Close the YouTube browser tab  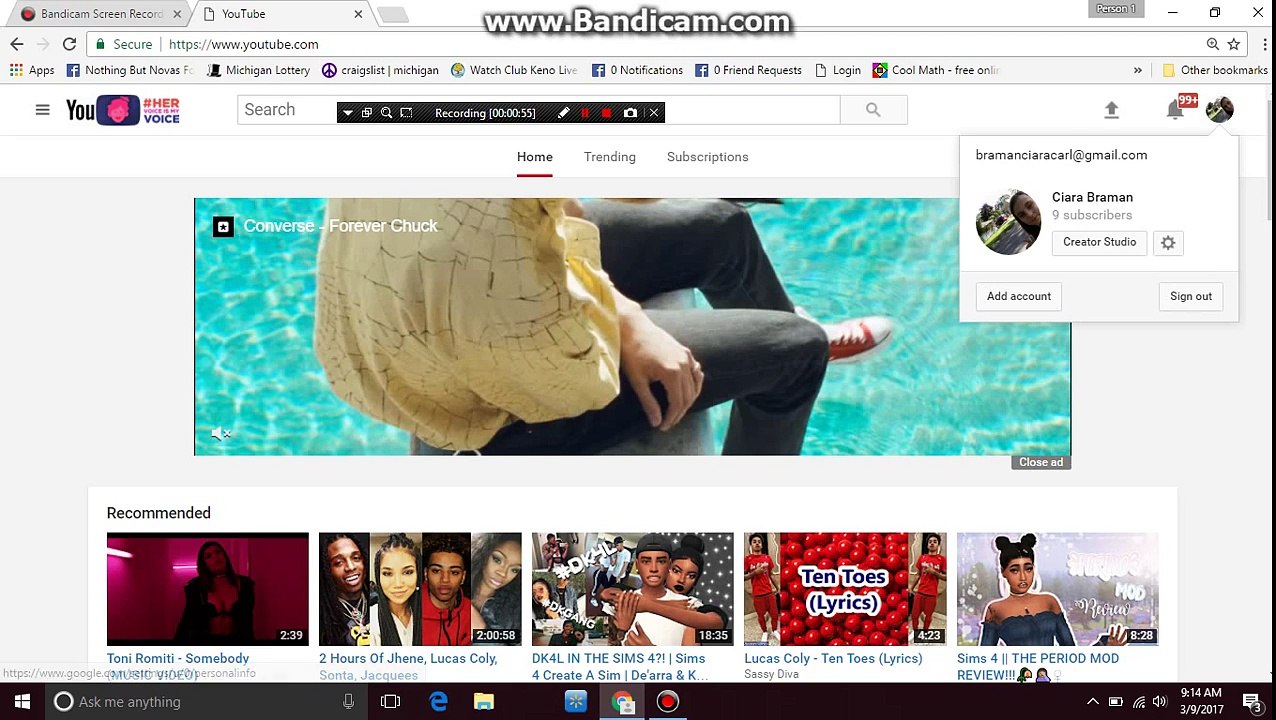[x=358, y=14]
